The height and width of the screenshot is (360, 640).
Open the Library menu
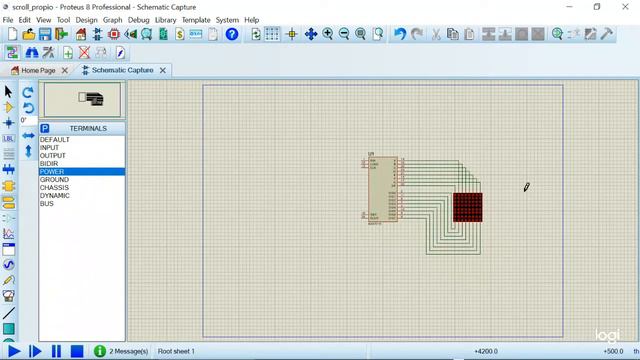(x=165, y=20)
